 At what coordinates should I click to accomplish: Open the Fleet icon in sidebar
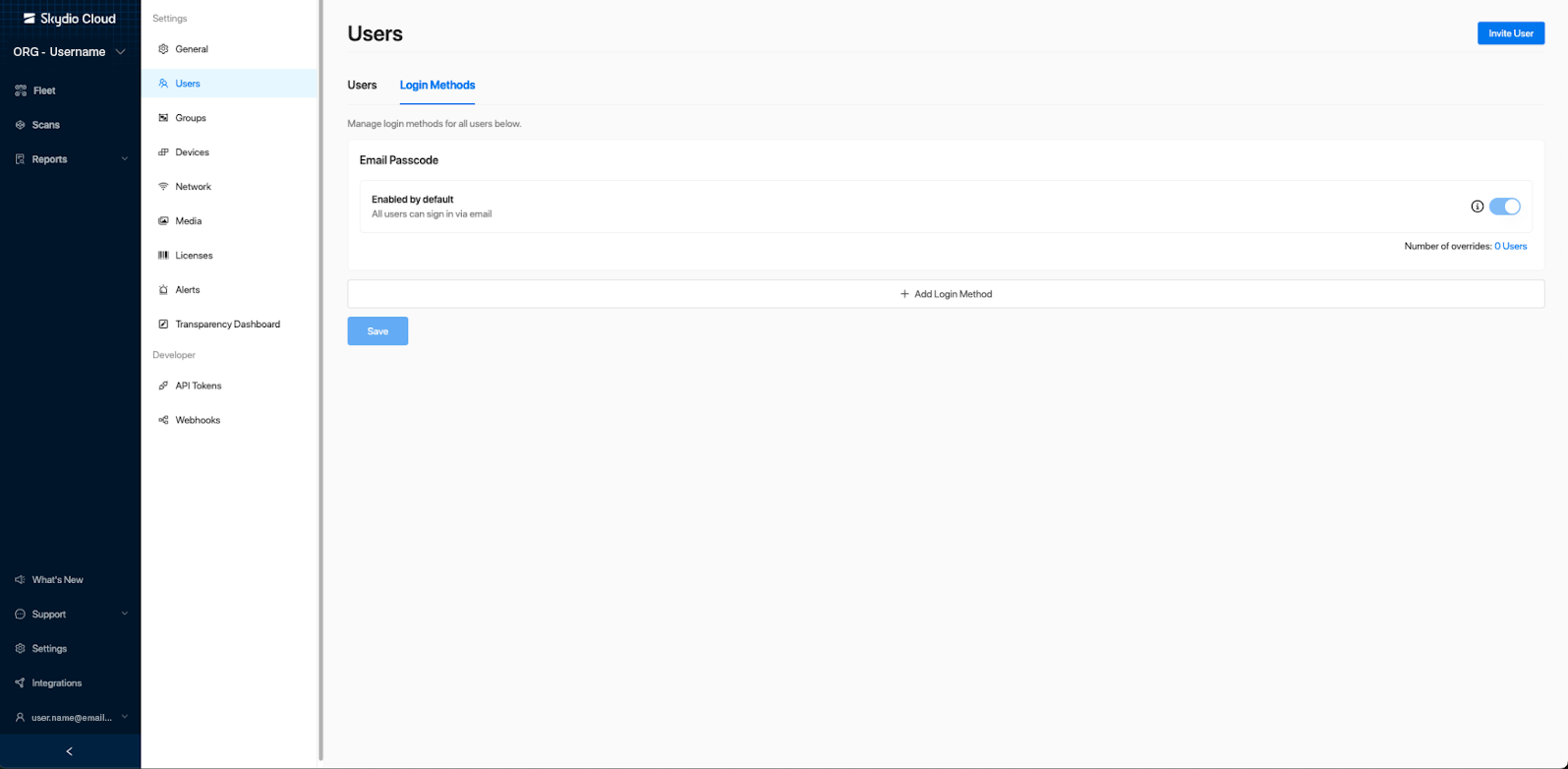point(21,90)
